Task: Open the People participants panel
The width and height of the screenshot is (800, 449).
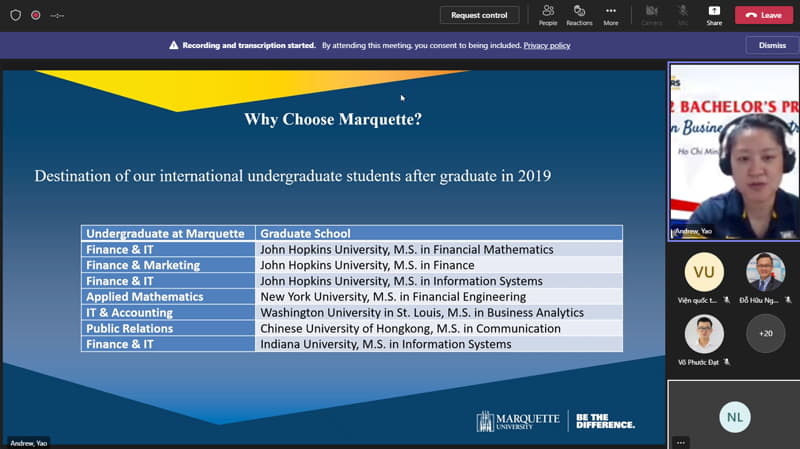Action: pos(548,14)
